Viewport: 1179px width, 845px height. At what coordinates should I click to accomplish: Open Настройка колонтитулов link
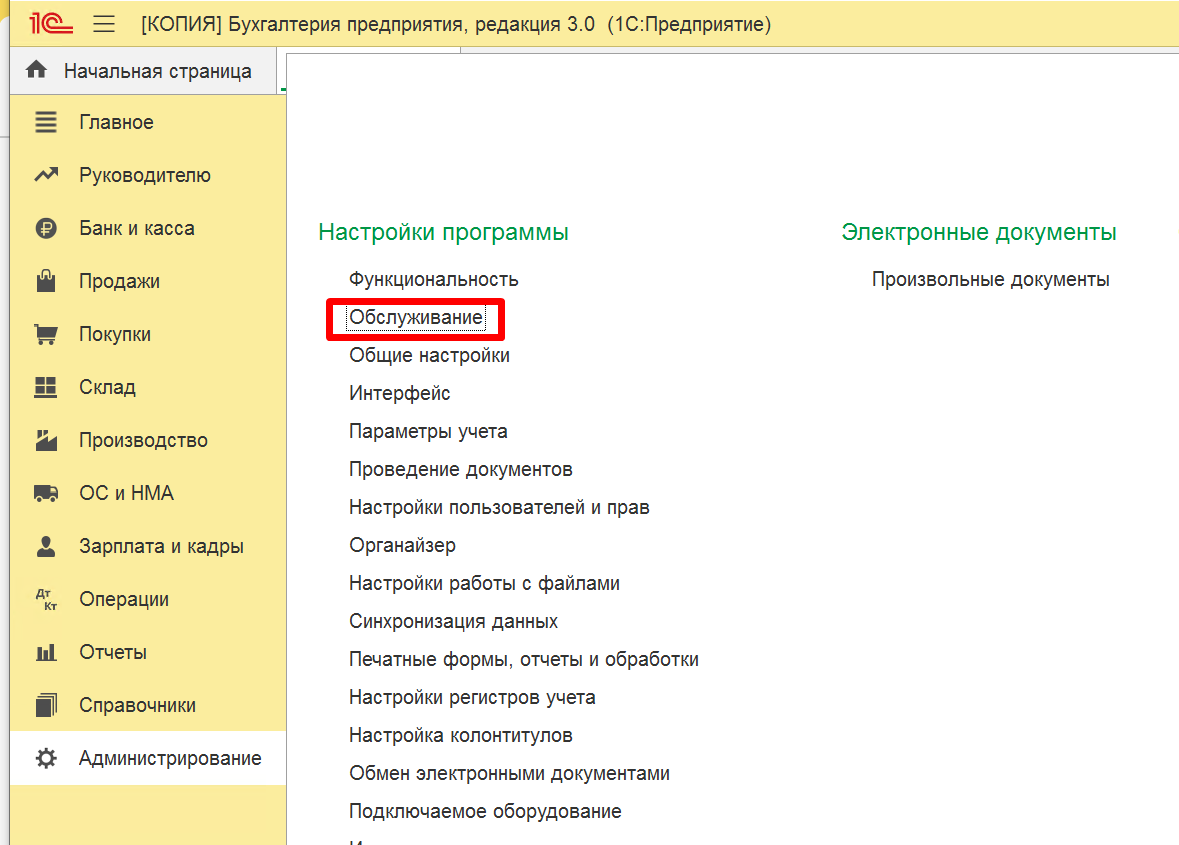pos(461,735)
